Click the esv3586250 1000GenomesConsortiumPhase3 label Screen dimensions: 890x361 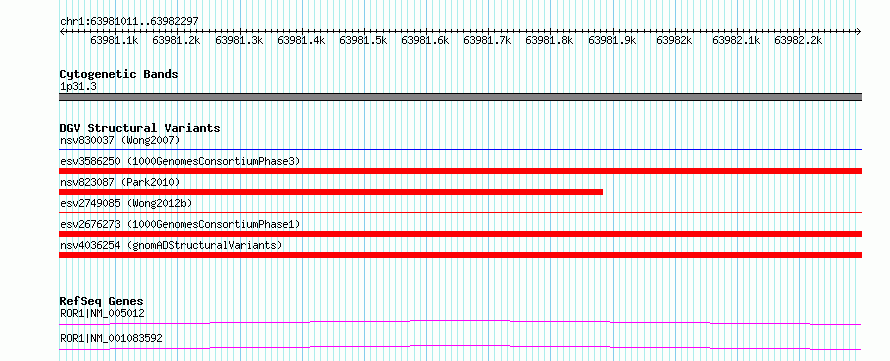click(x=180, y=161)
